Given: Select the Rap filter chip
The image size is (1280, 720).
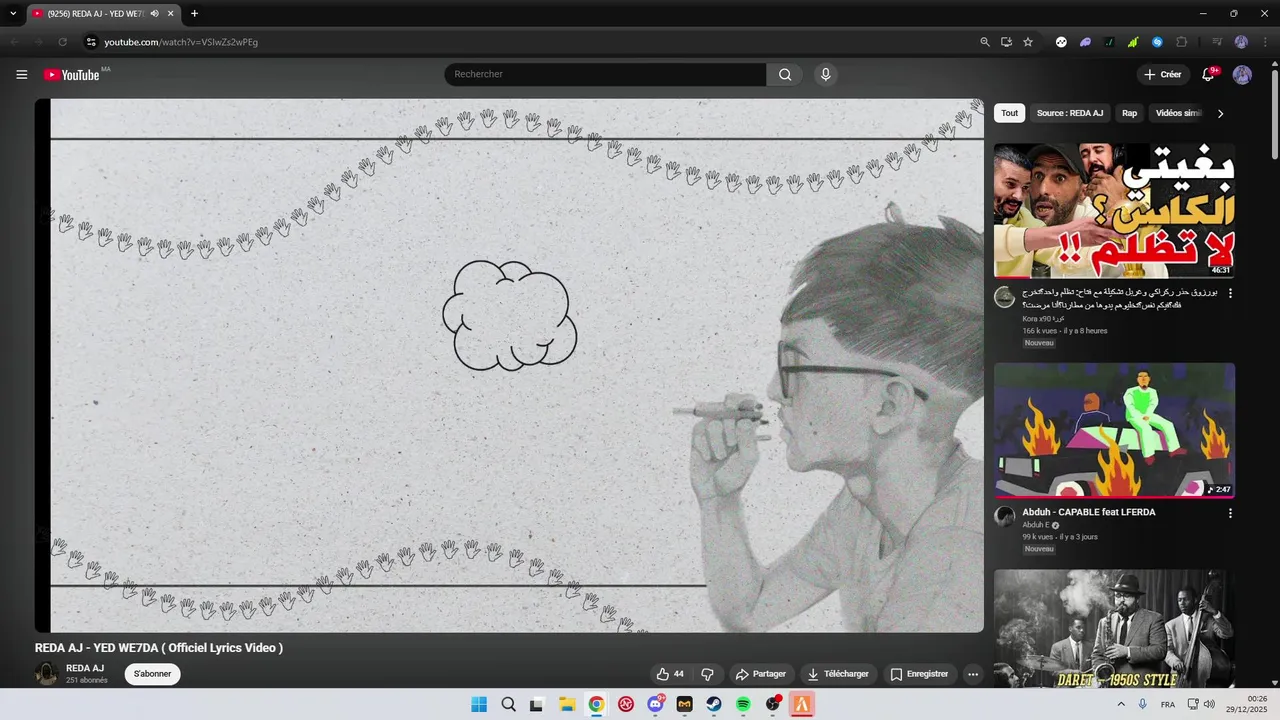Looking at the screenshot, I should click(x=1129, y=114).
